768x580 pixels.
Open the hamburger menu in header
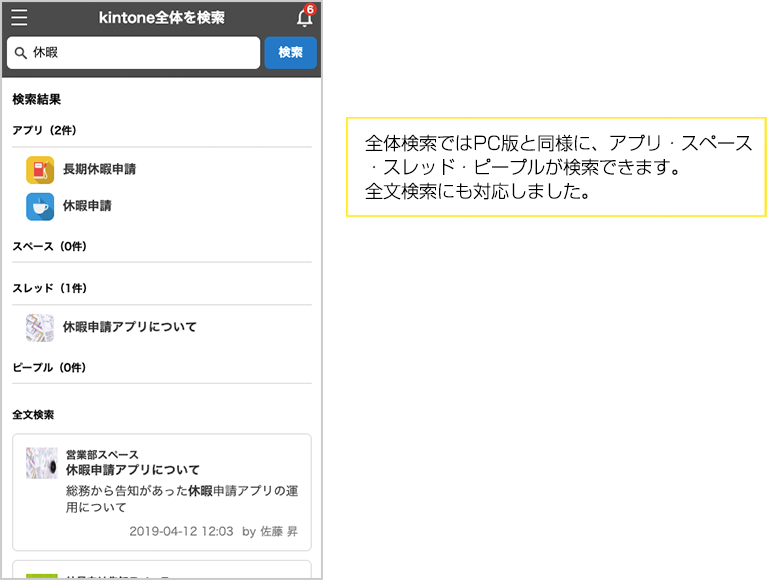pos(19,18)
